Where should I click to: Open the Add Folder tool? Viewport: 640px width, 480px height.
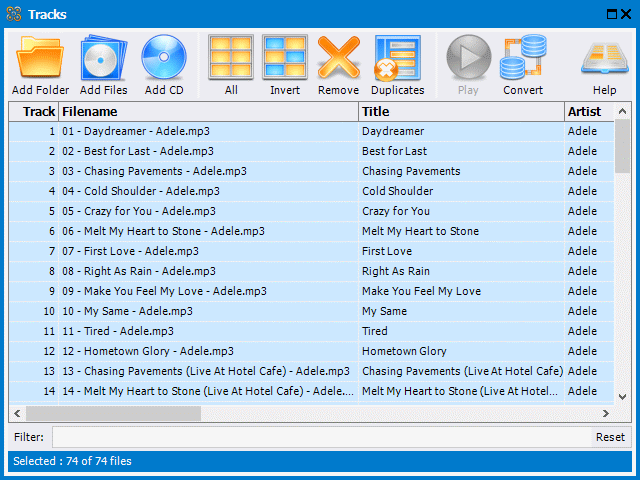(40, 65)
